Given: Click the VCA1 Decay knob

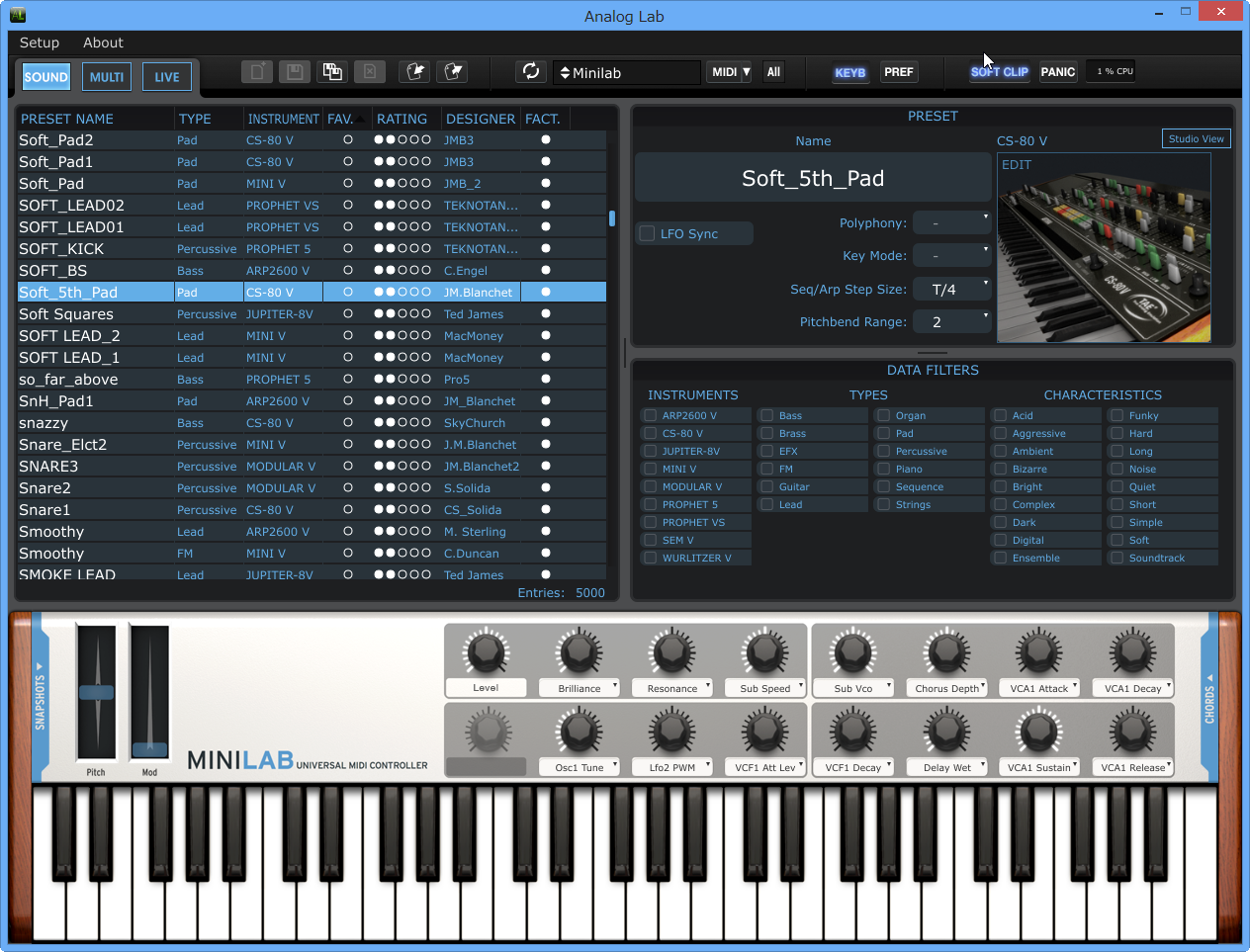Looking at the screenshot, I should tap(1132, 651).
